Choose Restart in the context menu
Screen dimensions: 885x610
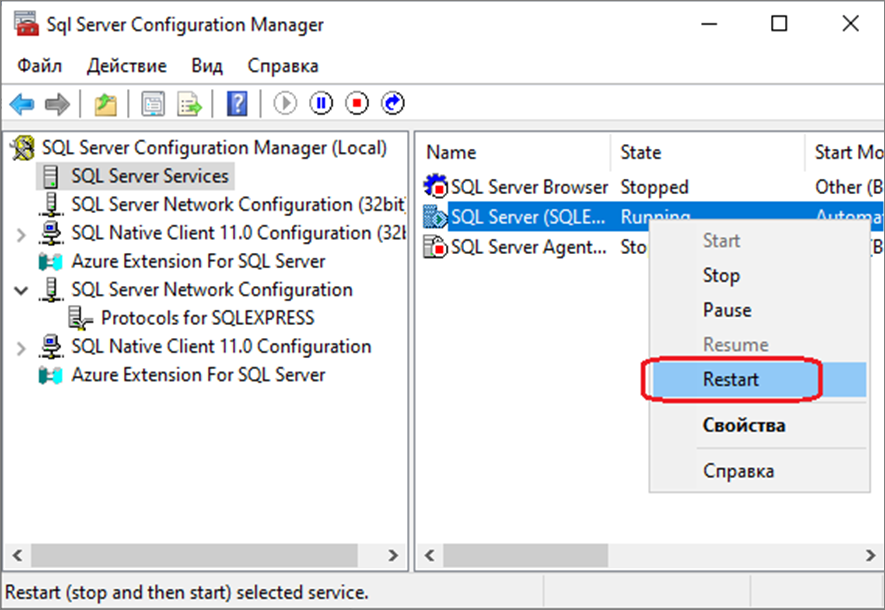(x=759, y=379)
